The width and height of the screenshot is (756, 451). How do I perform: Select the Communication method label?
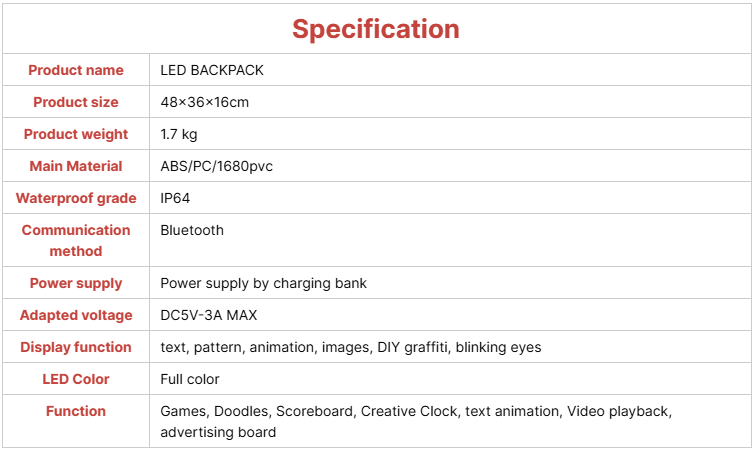point(76,241)
